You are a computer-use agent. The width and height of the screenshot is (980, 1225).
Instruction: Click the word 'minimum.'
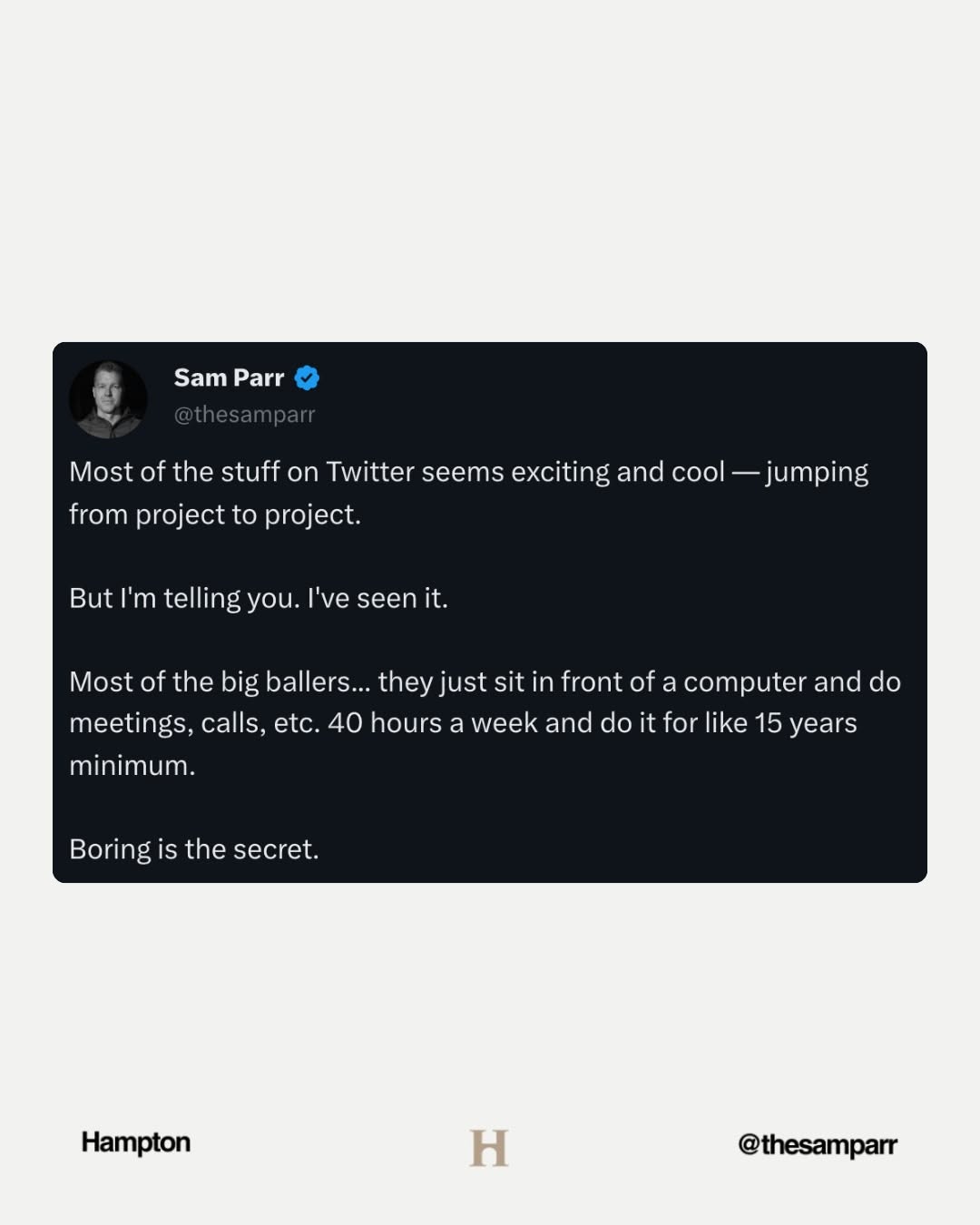click(x=132, y=765)
